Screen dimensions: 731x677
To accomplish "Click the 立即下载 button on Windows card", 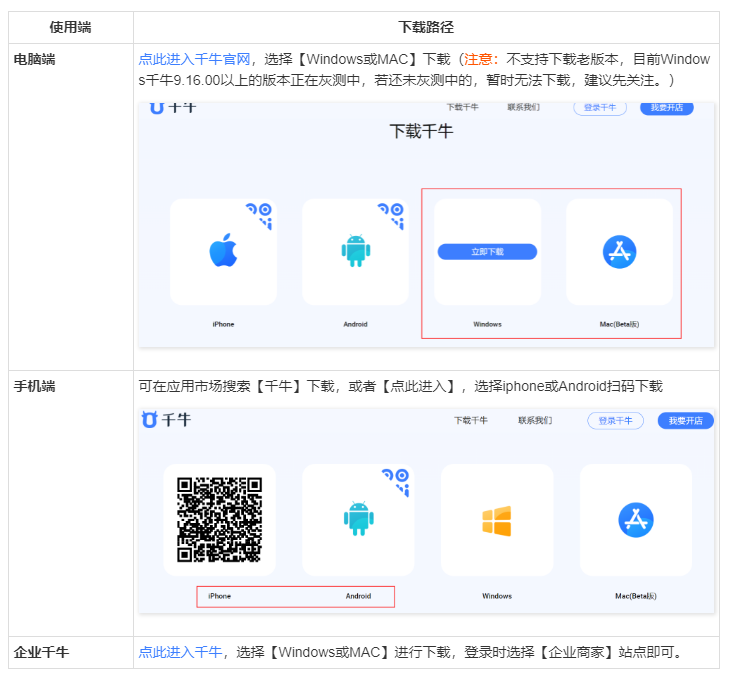I will coord(487,252).
